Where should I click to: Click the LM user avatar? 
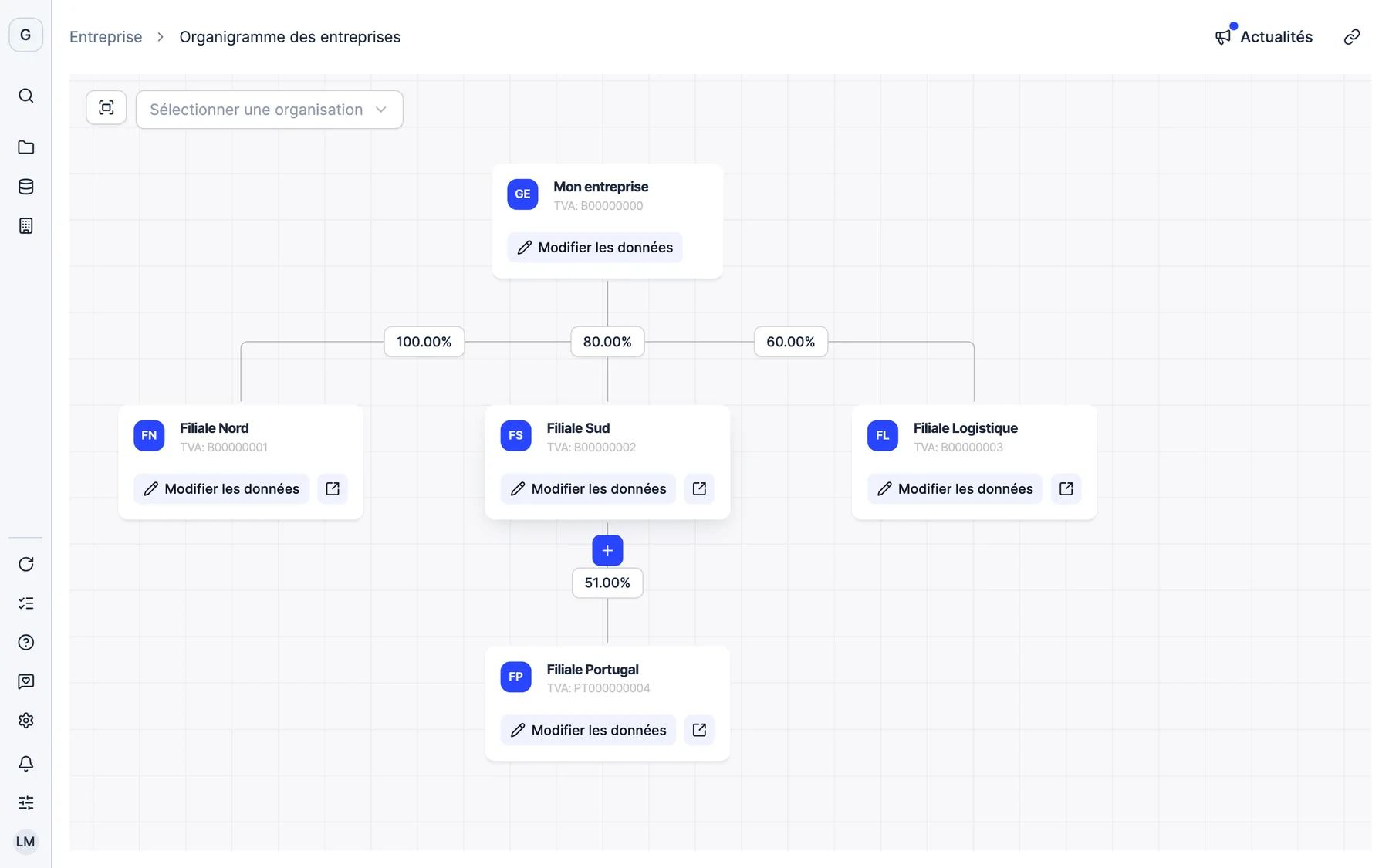pyautogui.click(x=25, y=842)
